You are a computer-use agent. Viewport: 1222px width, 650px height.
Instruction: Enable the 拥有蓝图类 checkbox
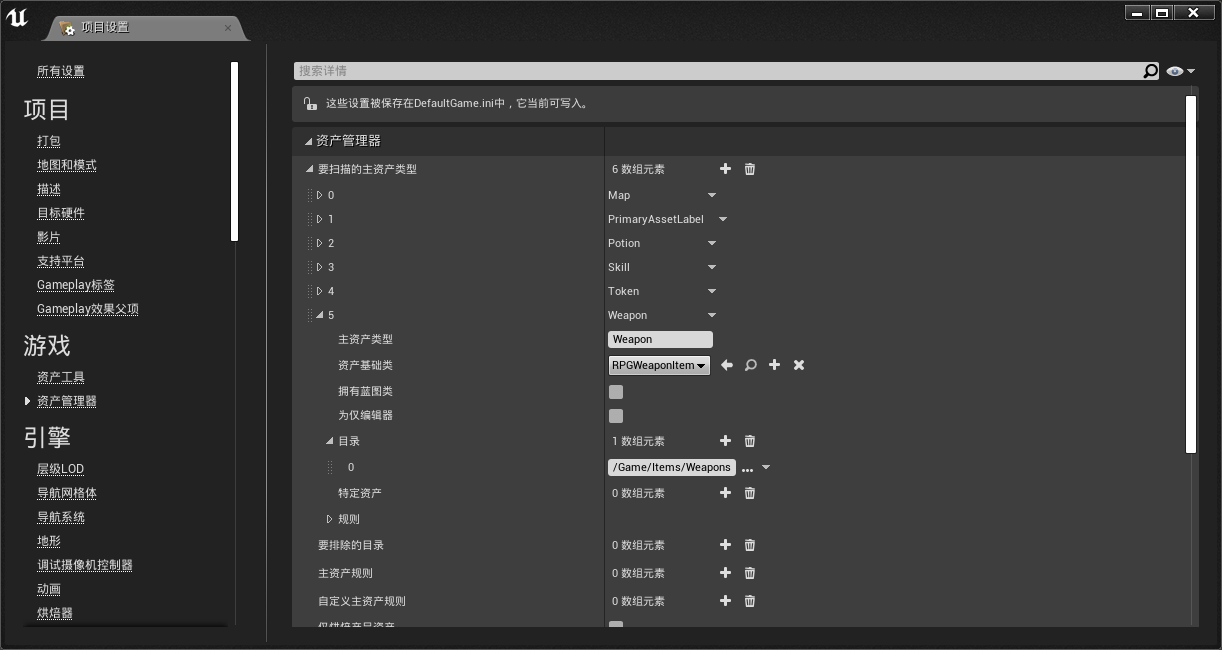(616, 392)
